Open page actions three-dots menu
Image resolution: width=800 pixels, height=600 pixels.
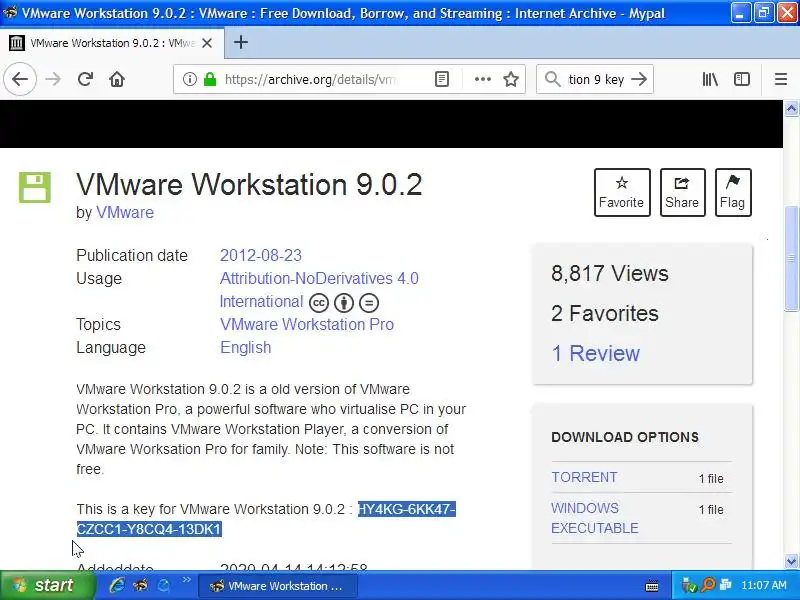(483, 79)
